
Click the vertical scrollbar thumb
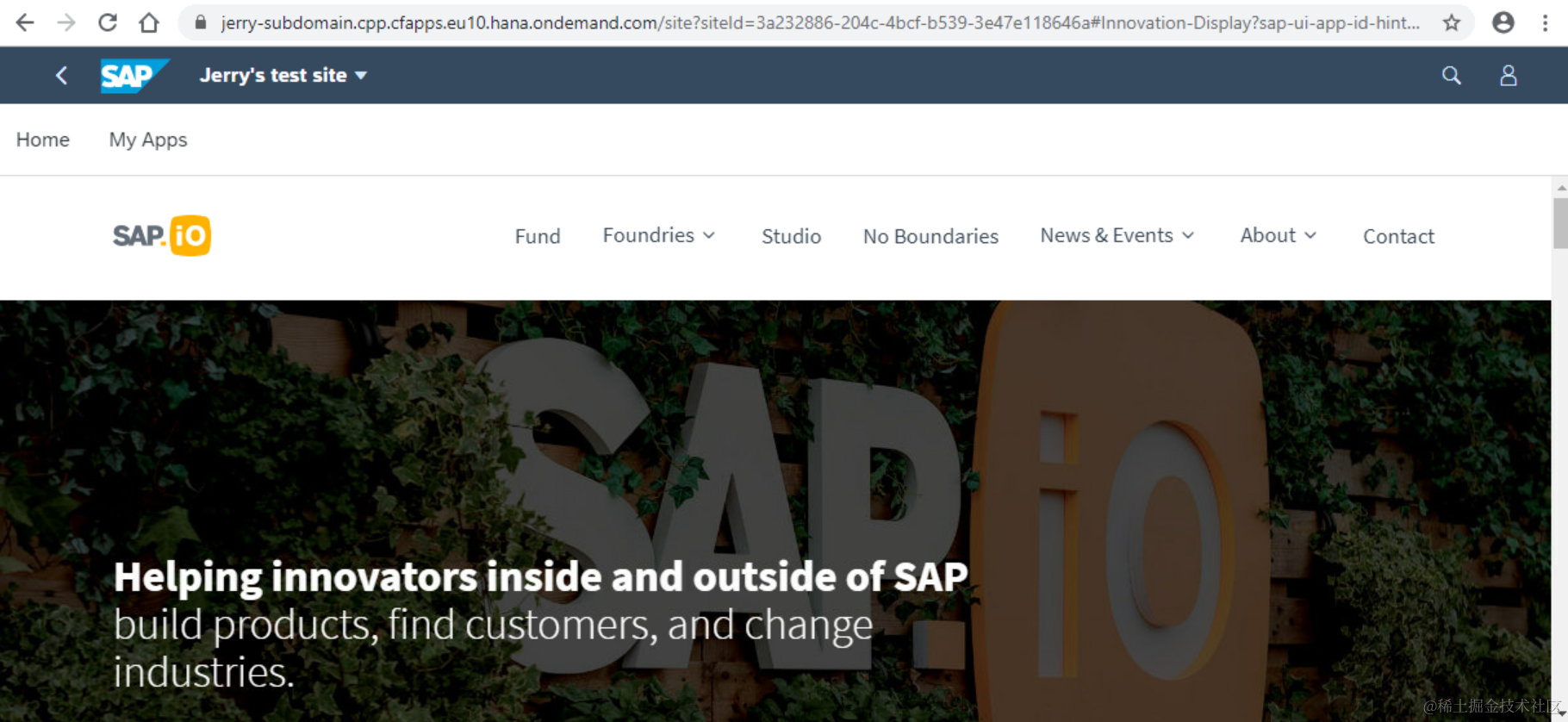(x=1560, y=223)
